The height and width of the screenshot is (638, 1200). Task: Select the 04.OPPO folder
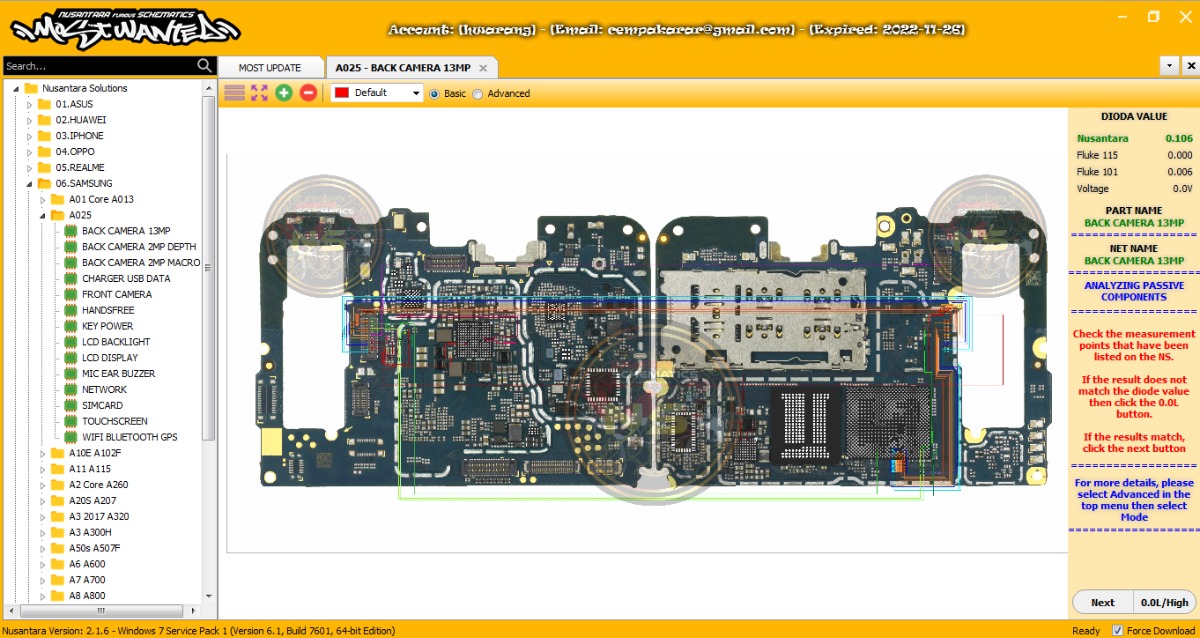click(x=75, y=152)
